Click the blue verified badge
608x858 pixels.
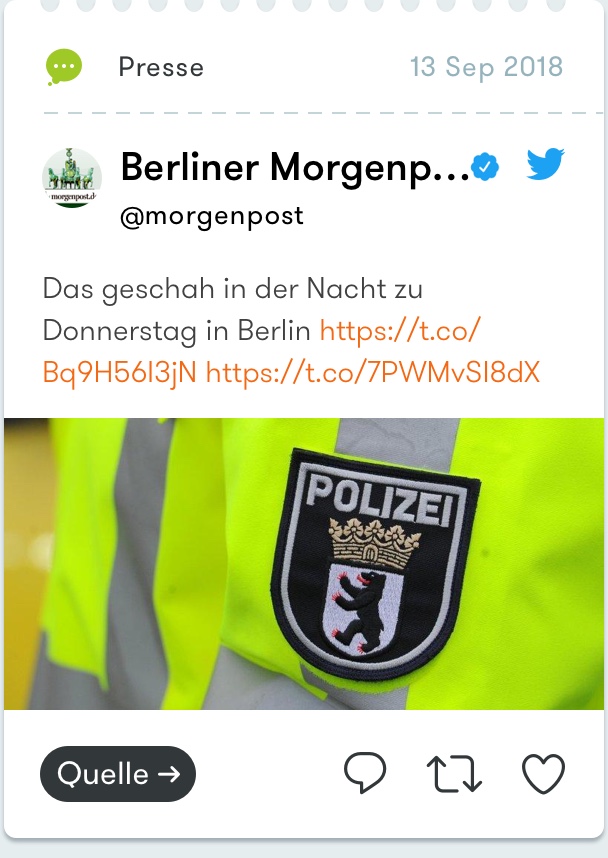(485, 167)
